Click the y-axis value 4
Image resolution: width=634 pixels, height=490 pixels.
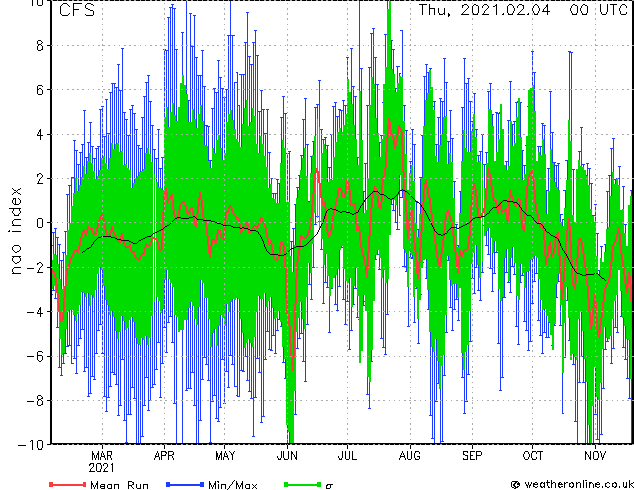point(40,134)
